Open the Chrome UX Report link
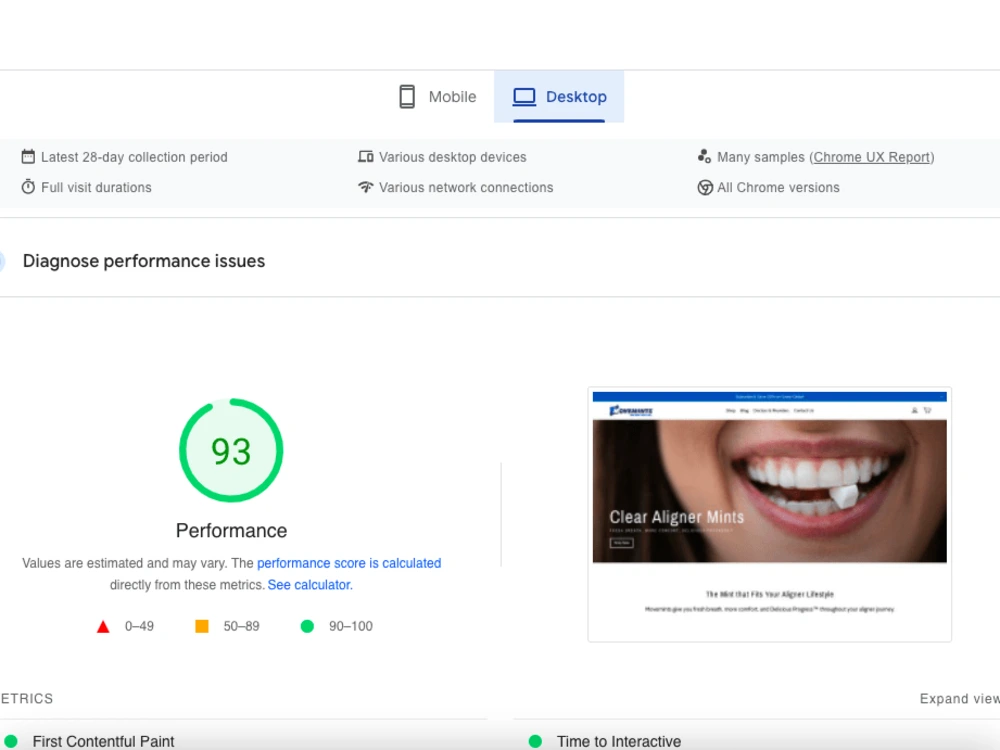The image size is (1000, 750). [872, 157]
